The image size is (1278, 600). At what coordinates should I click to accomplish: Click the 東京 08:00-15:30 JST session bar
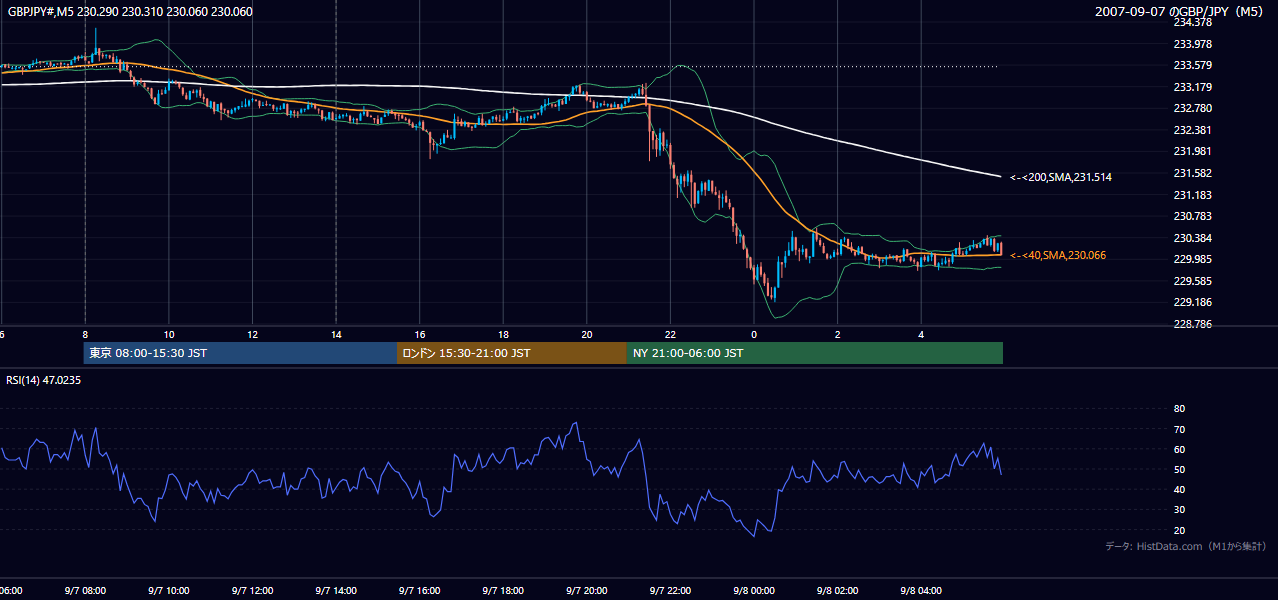click(x=240, y=353)
